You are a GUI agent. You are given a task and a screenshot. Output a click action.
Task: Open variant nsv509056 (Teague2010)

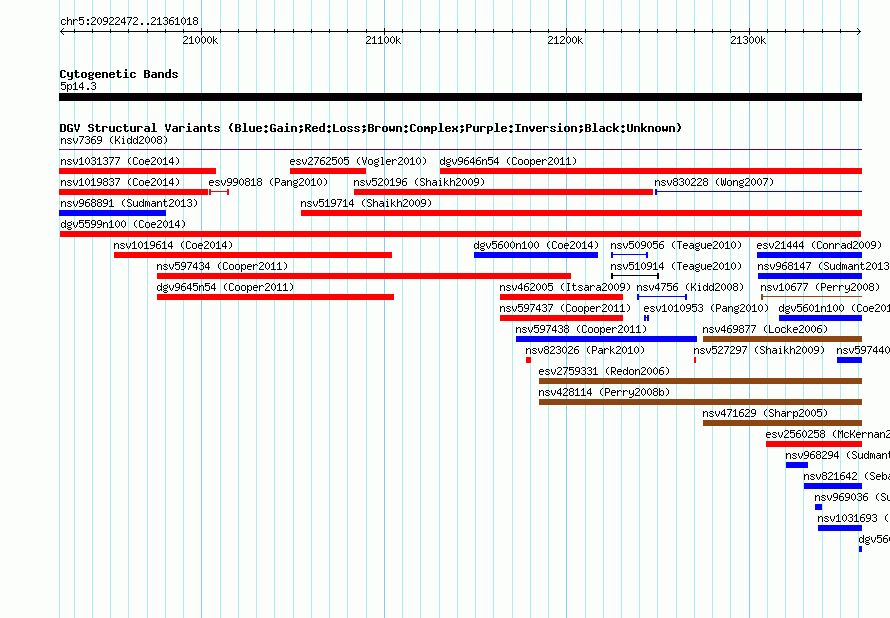(676, 245)
